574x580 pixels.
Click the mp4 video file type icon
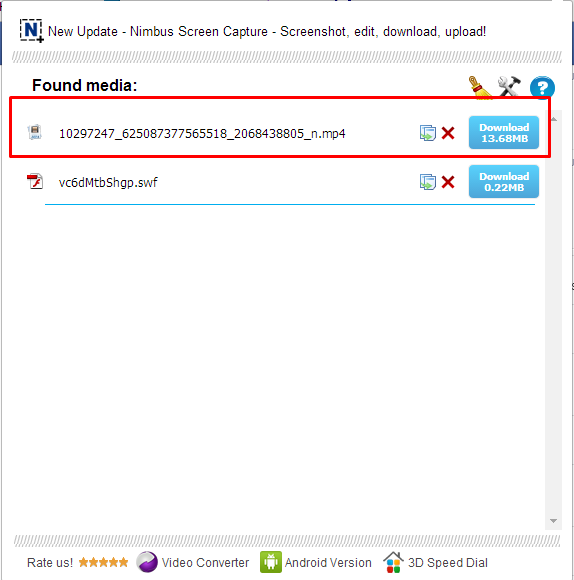35,132
